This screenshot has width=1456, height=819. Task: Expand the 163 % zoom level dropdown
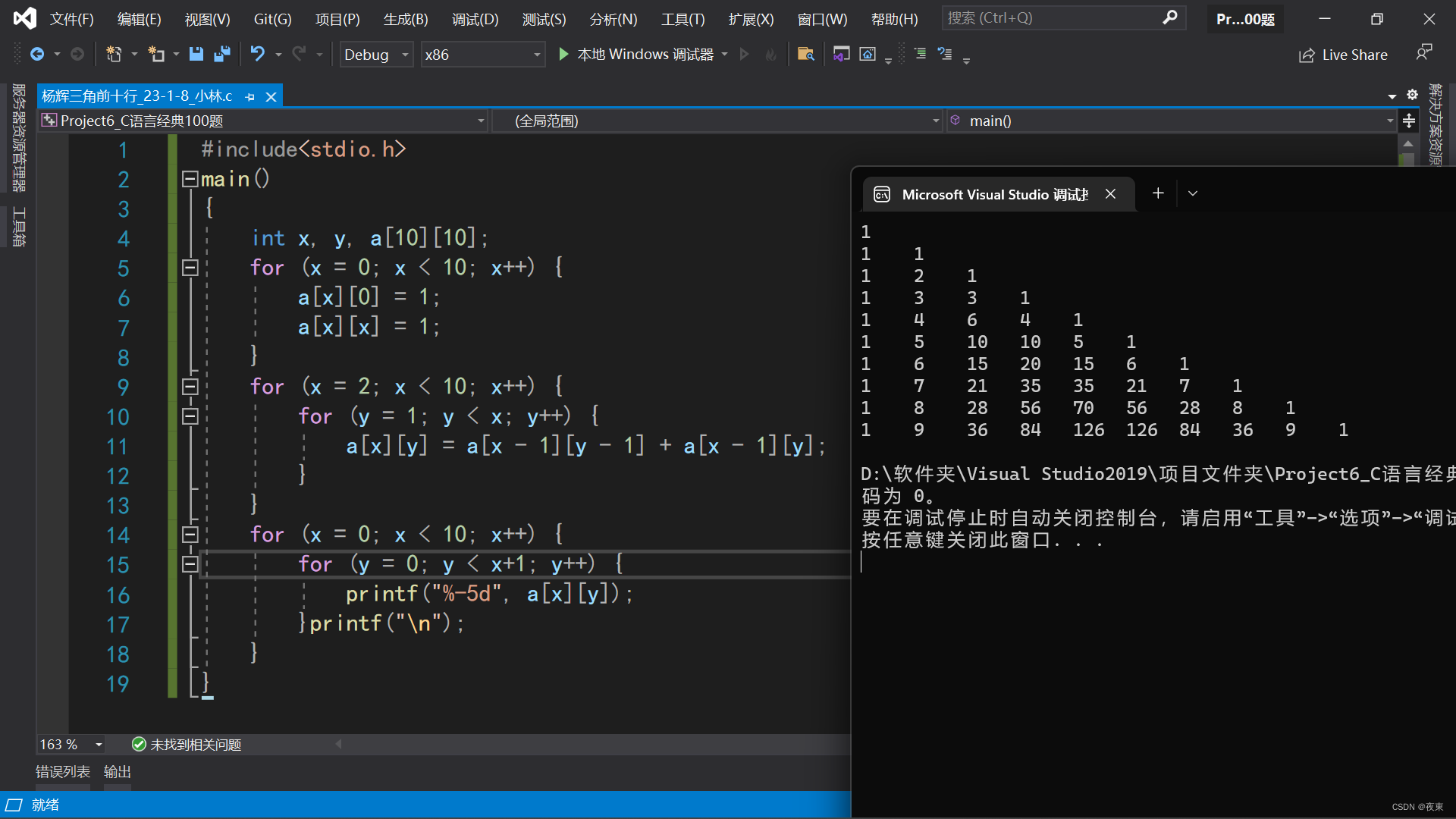tap(99, 745)
